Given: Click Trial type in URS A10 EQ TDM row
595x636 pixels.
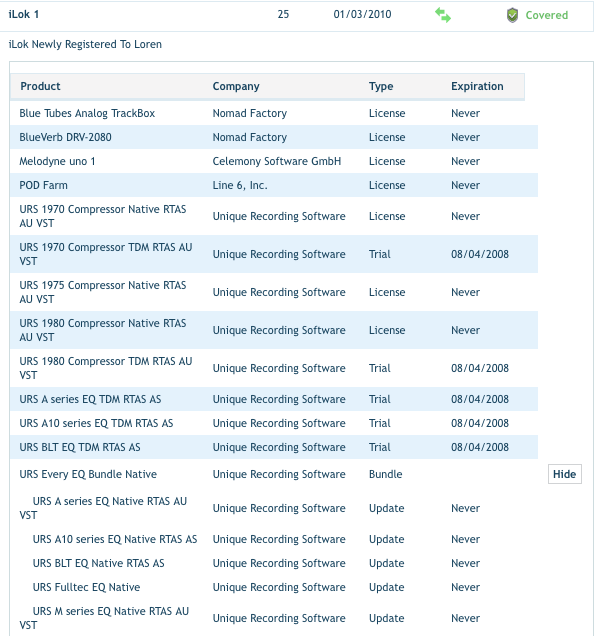Looking at the screenshot, I should pos(380,423).
